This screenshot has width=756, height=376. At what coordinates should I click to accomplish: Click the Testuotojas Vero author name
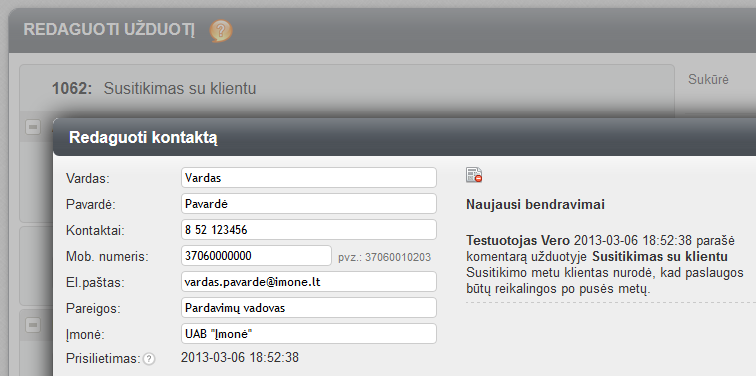518,240
